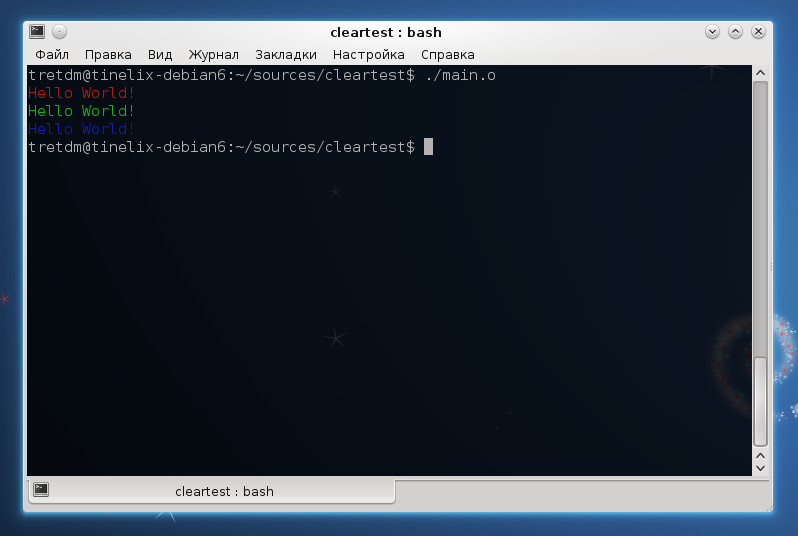Open the Журнал menu
This screenshot has height=536, width=798.
213,54
